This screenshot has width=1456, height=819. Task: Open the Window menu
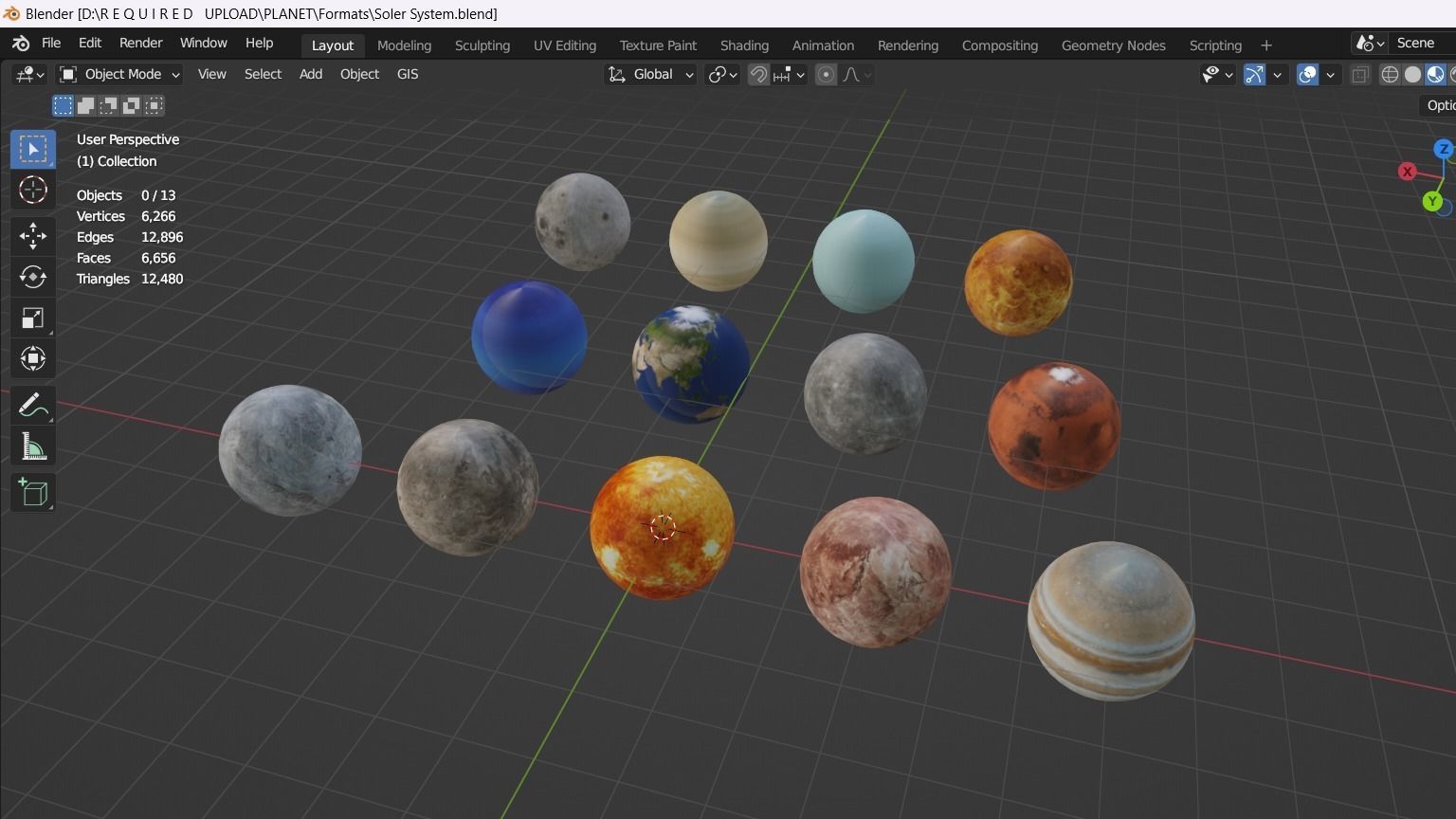[x=203, y=44]
